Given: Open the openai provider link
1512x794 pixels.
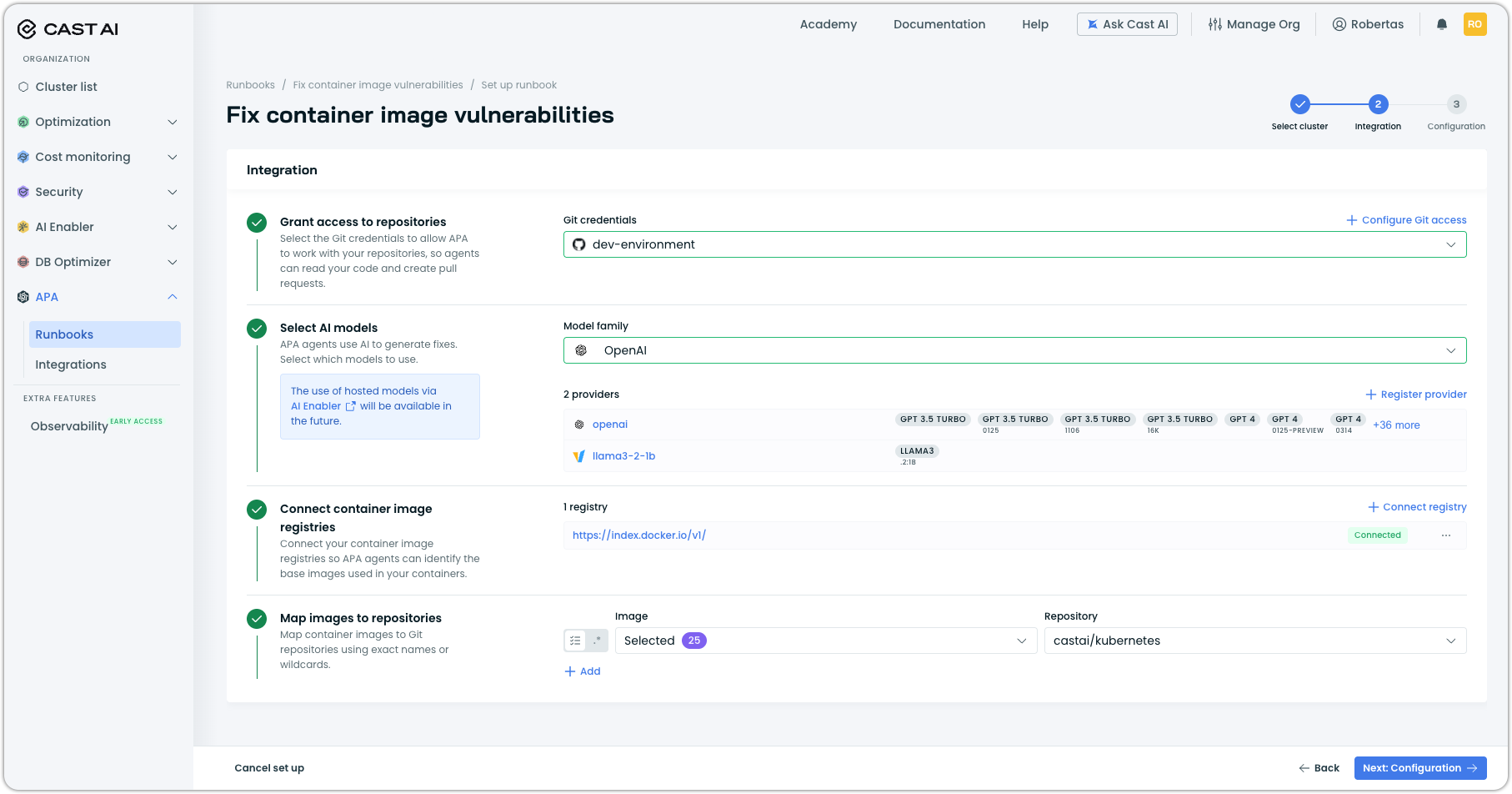Looking at the screenshot, I should (x=610, y=425).
